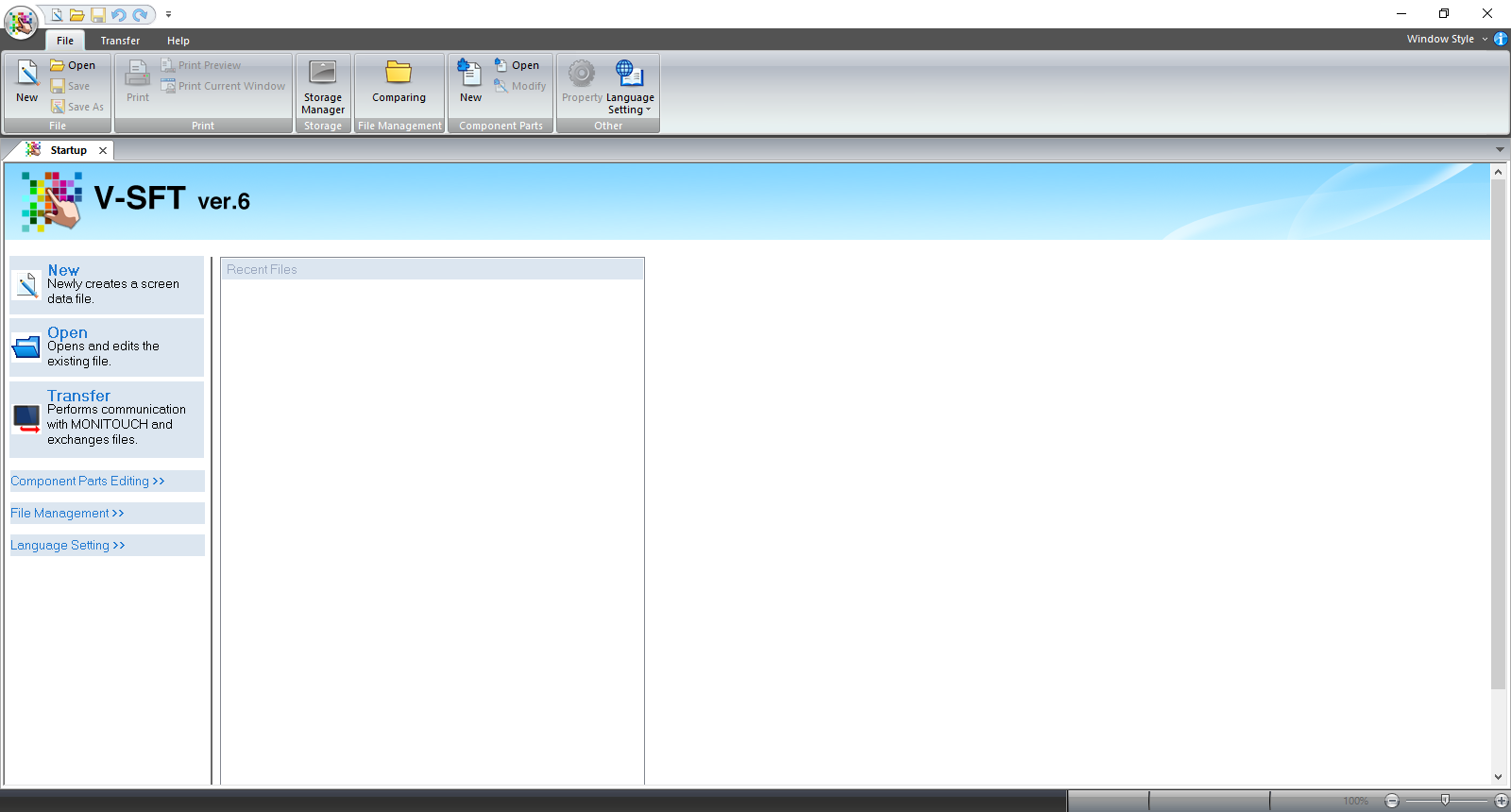Viewport: 1511px width, 812px height.
Task: Click the V-SFT application orb button
Action: click(21, 22)
